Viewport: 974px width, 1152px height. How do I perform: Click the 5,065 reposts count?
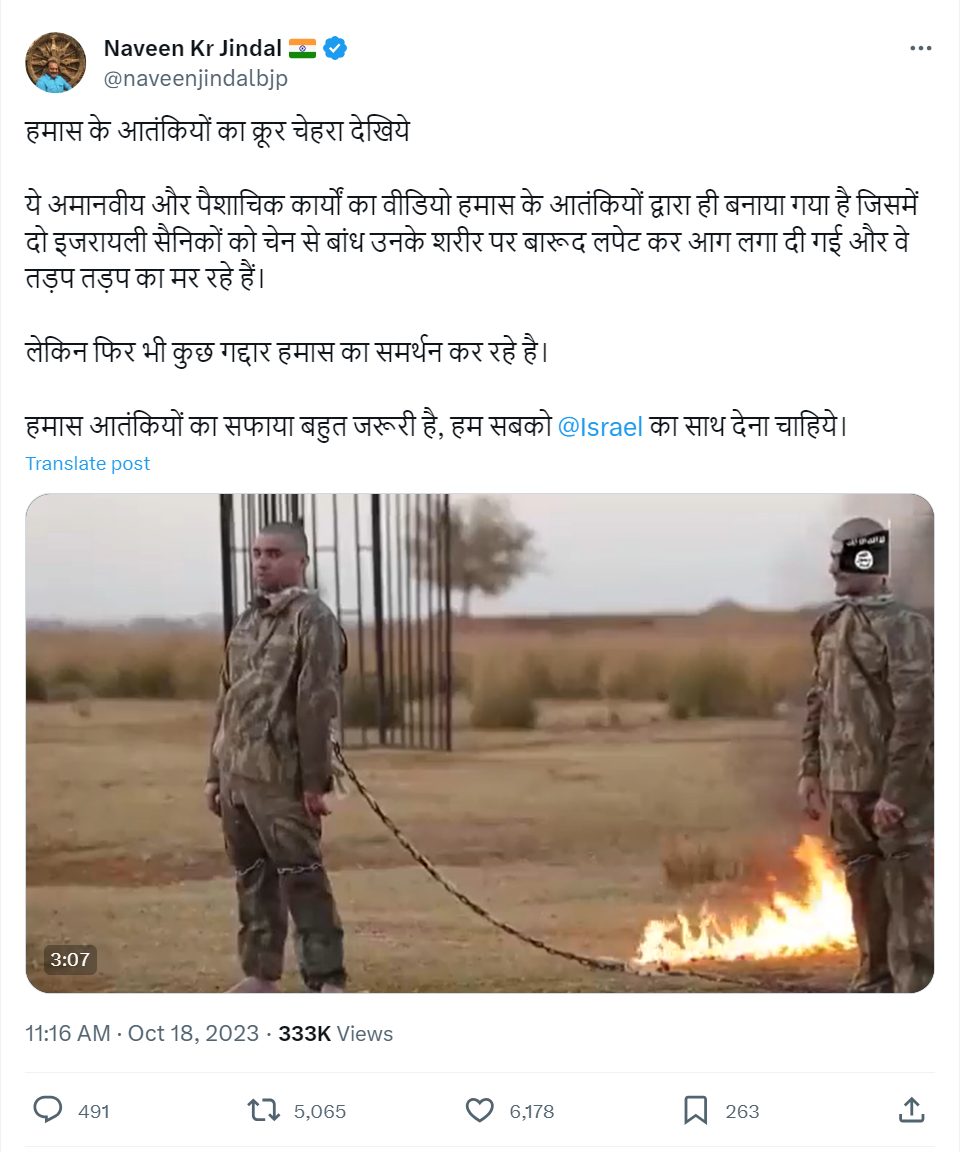click(x=320, y=1112)
